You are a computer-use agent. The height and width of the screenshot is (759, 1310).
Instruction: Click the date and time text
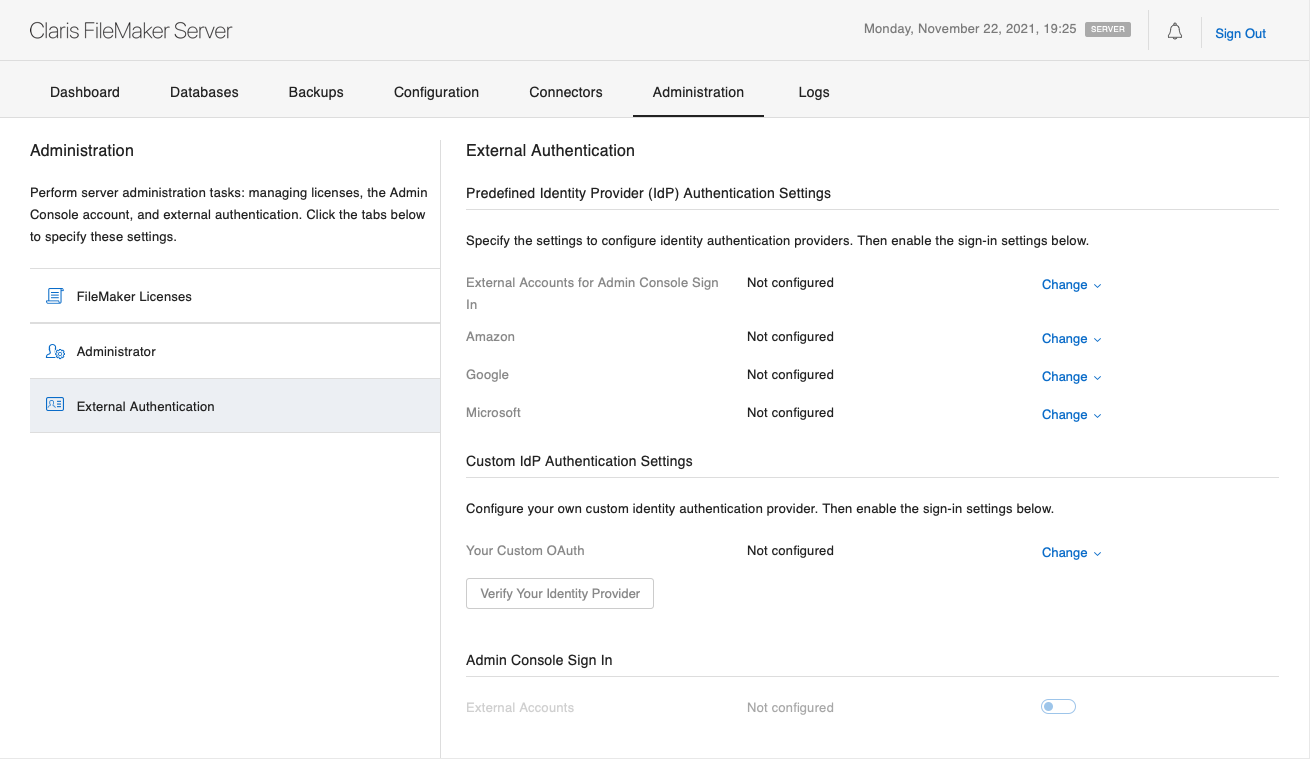coord(970,29)
